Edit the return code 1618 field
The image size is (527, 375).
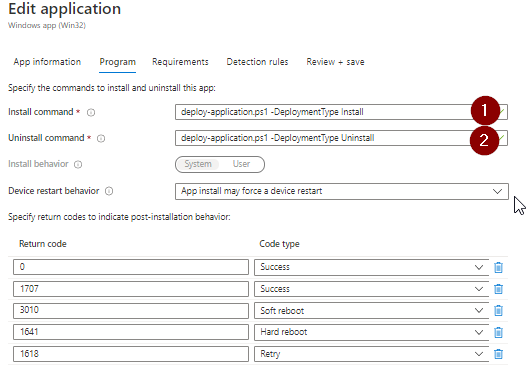point(131,354)
